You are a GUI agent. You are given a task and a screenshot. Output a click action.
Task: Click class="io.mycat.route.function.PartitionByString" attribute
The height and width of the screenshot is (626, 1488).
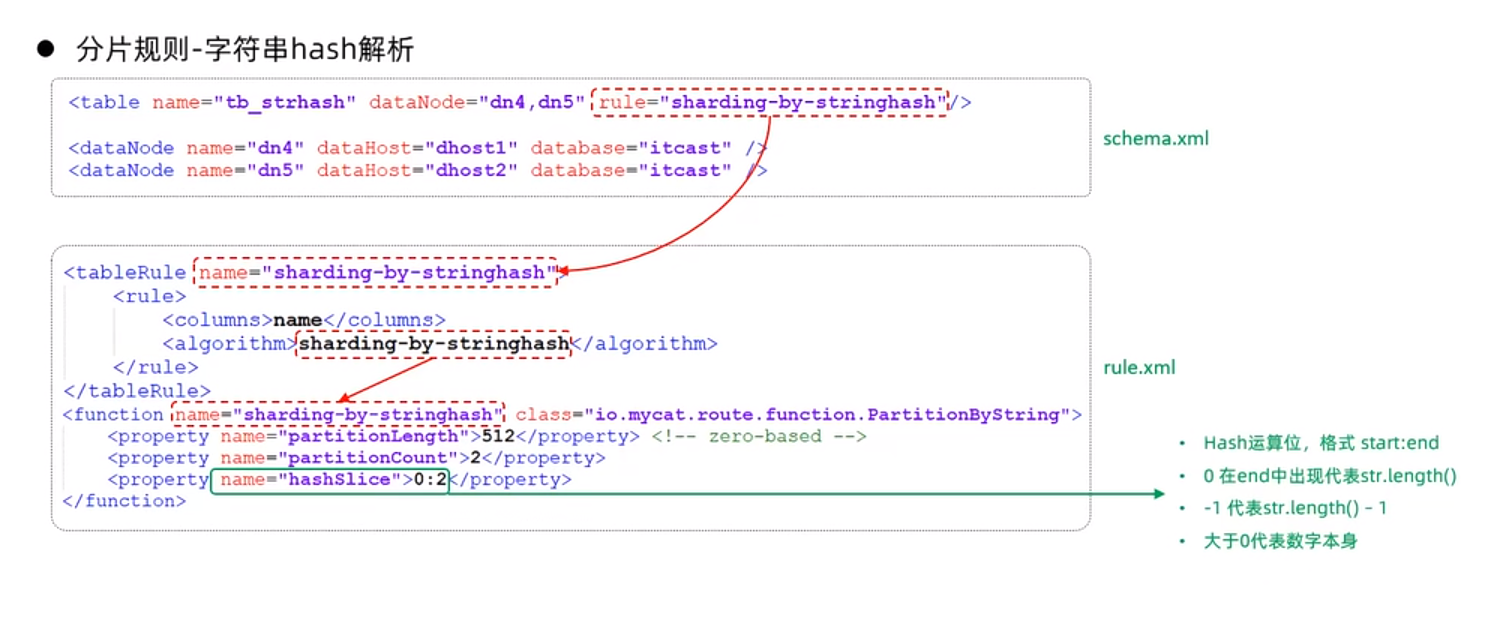click(x=793, y=414)
